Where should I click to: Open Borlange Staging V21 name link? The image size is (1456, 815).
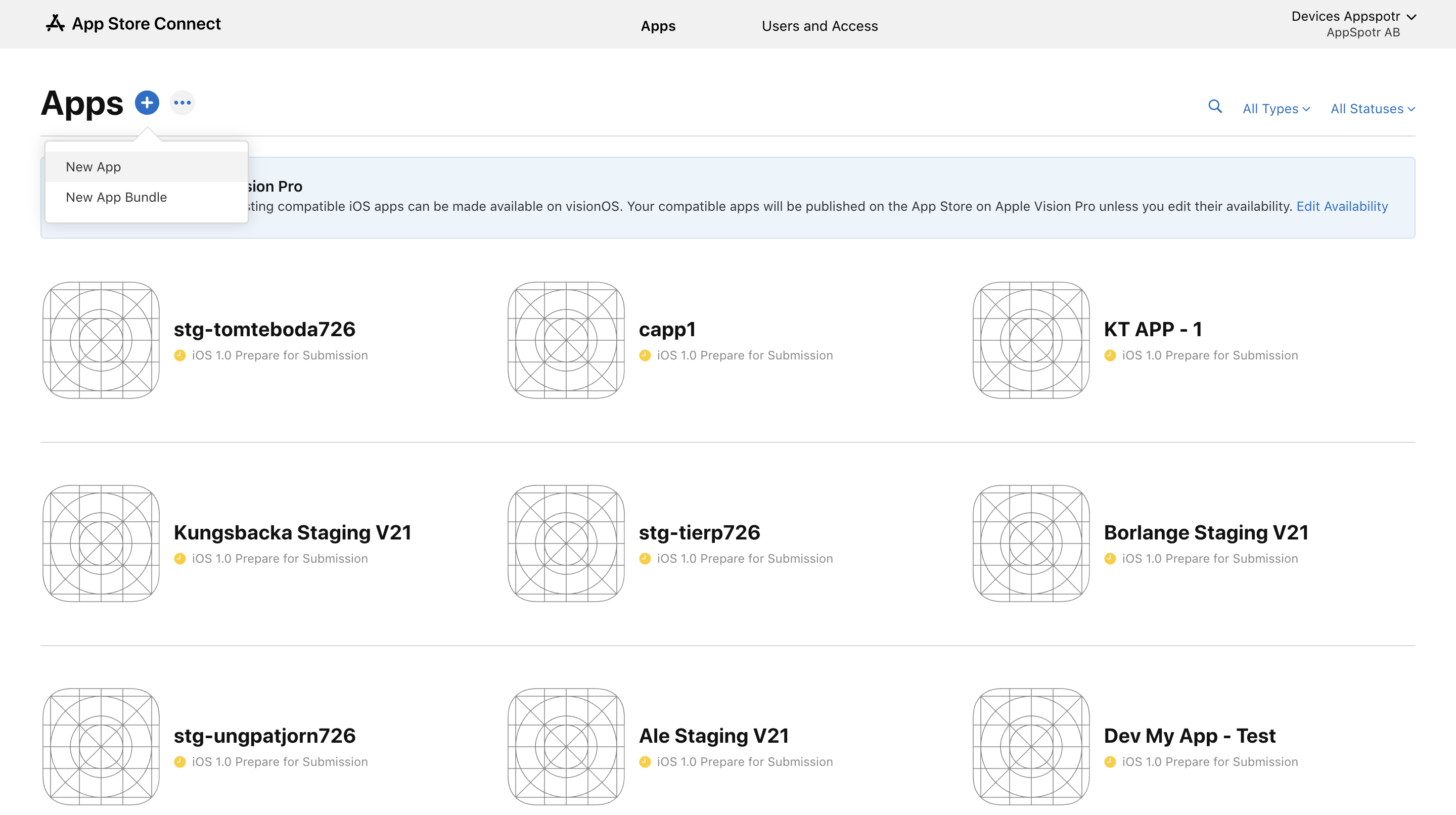[x=1206, y=532]
